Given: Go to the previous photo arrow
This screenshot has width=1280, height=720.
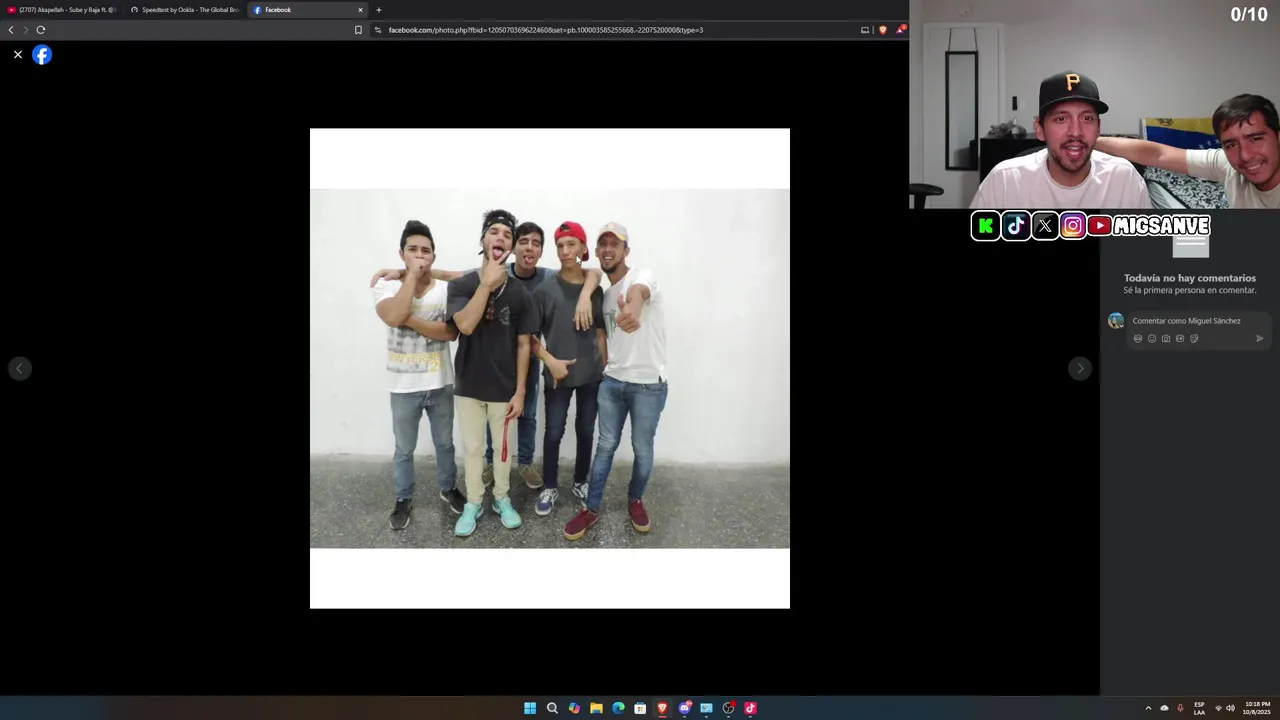Looking at the screenshot, I should pyautogui.click(x=19, y=369).
